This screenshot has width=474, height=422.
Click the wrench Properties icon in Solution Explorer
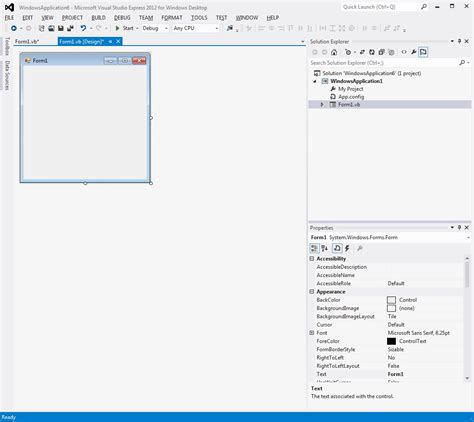point(414,52)
